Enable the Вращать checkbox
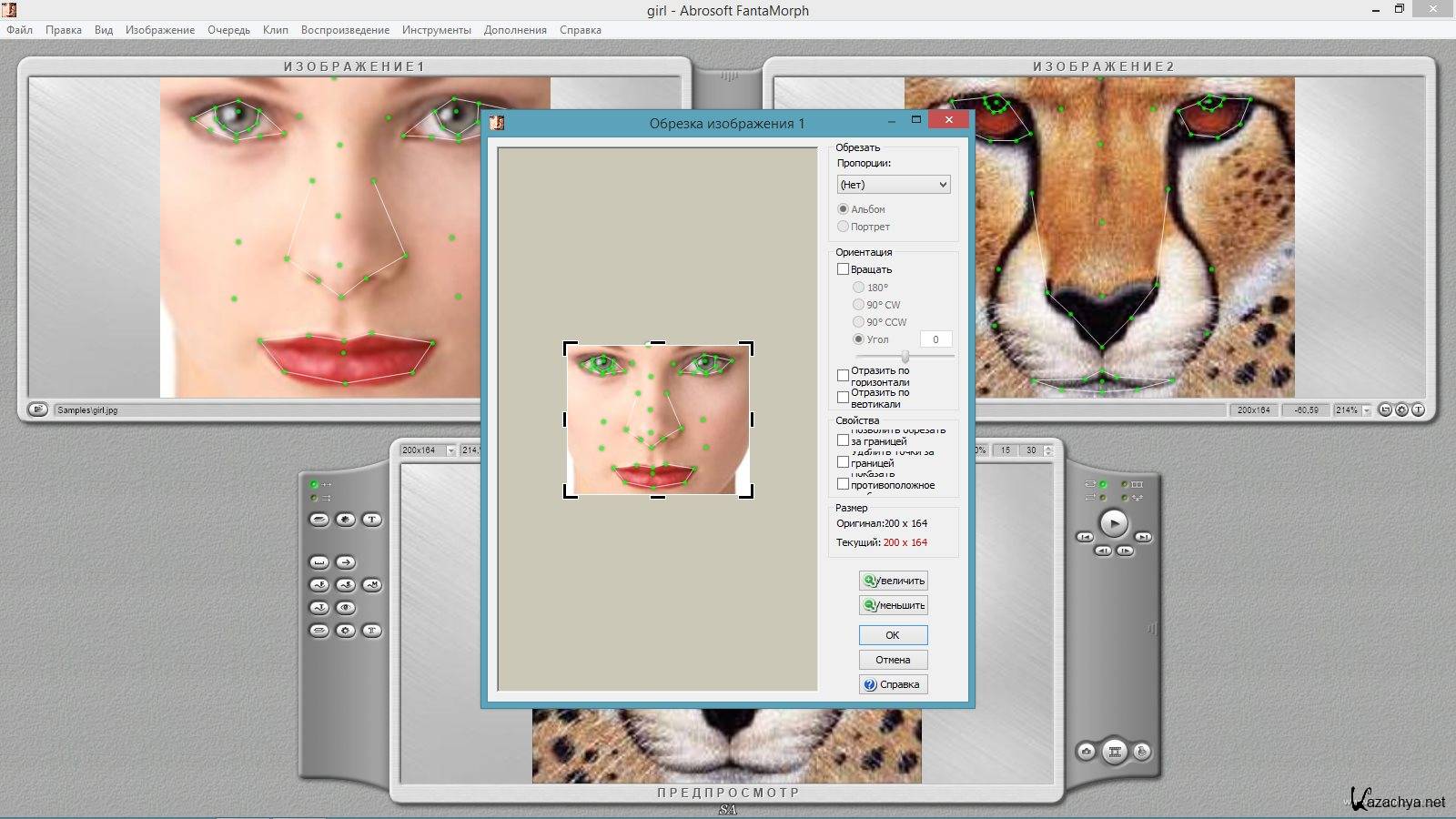 tap(843, 269)
